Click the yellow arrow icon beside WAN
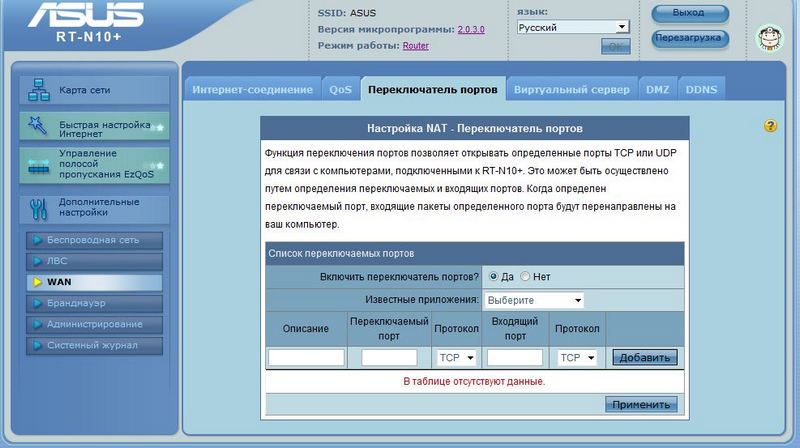Image resolution: width=800 pixels, height=448 pixels. 37,282
